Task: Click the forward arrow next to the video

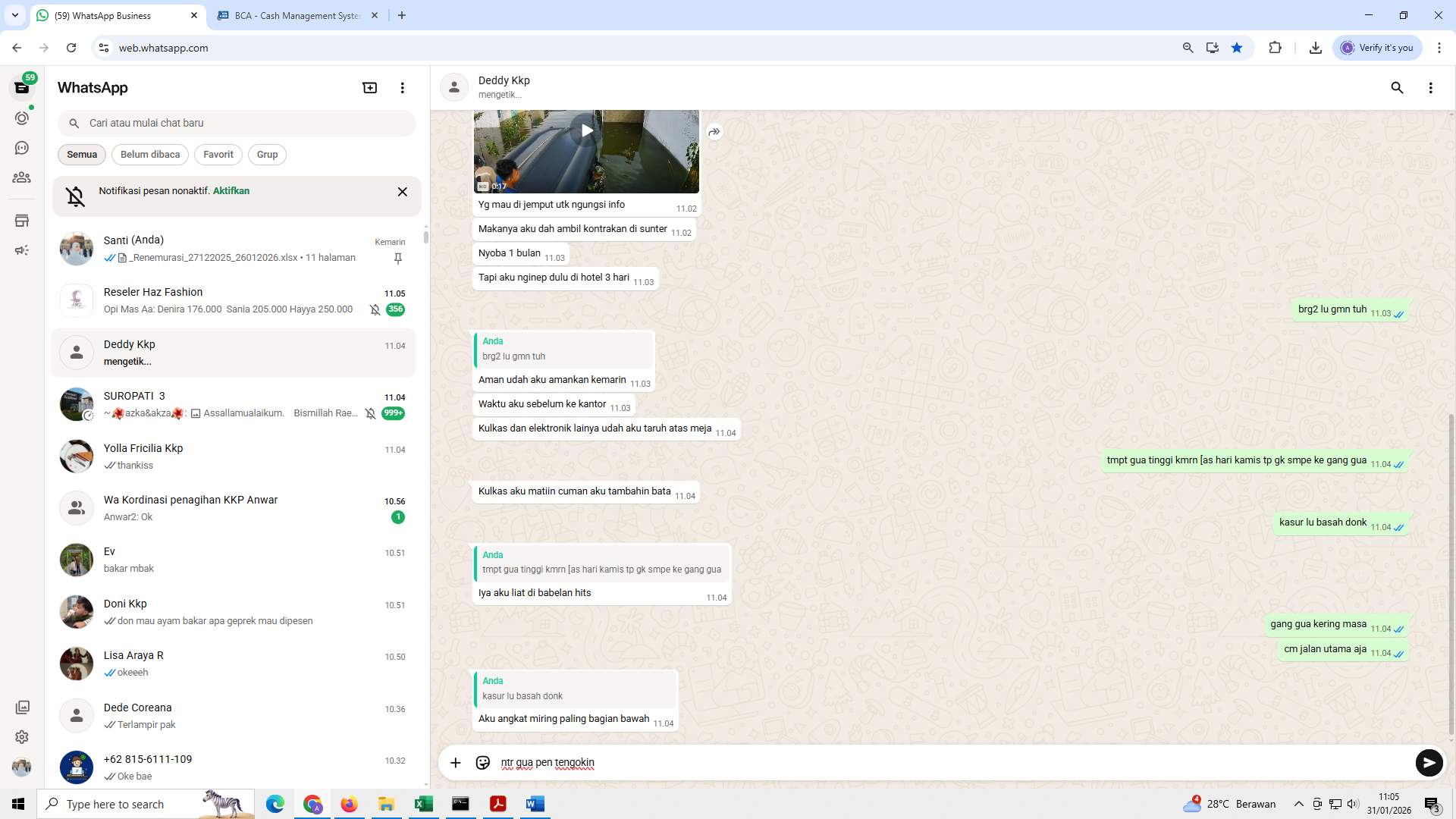Action: point(714,131)
